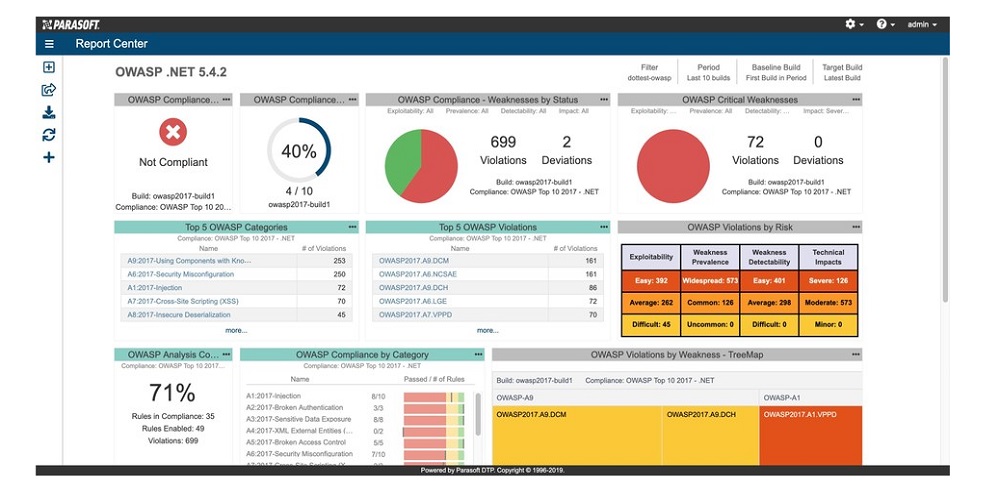Image resolution: width=1000 pixels, height=500 pixels.
Task: Open options menu of 40% compliance widget
Action: coord(353,99)
